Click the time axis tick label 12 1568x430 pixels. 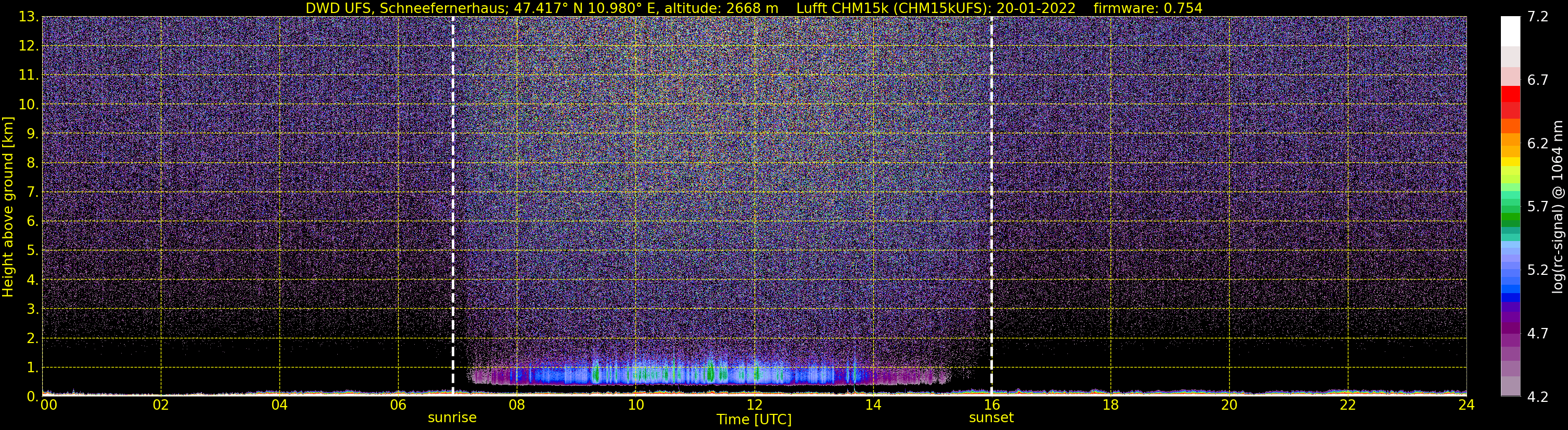pyautogui.click(x=754, y=405)
